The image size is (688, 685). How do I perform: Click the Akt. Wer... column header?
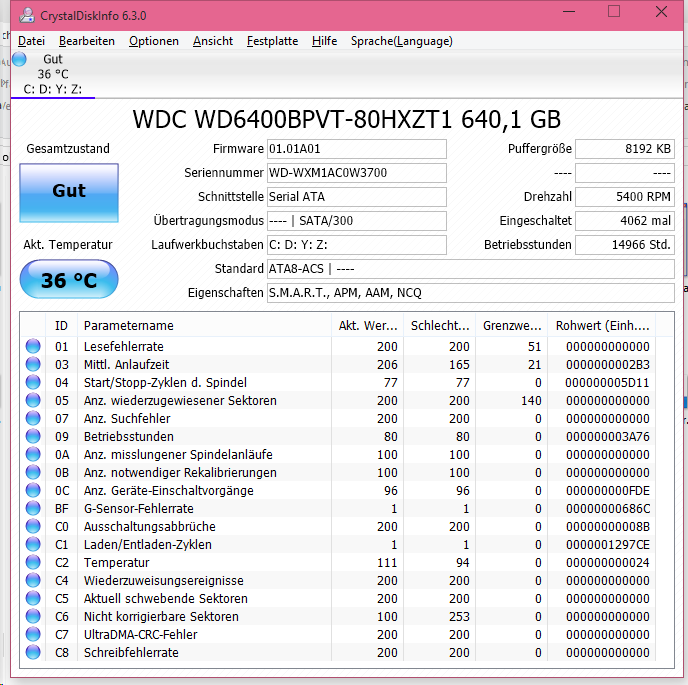tap(368, 326)
